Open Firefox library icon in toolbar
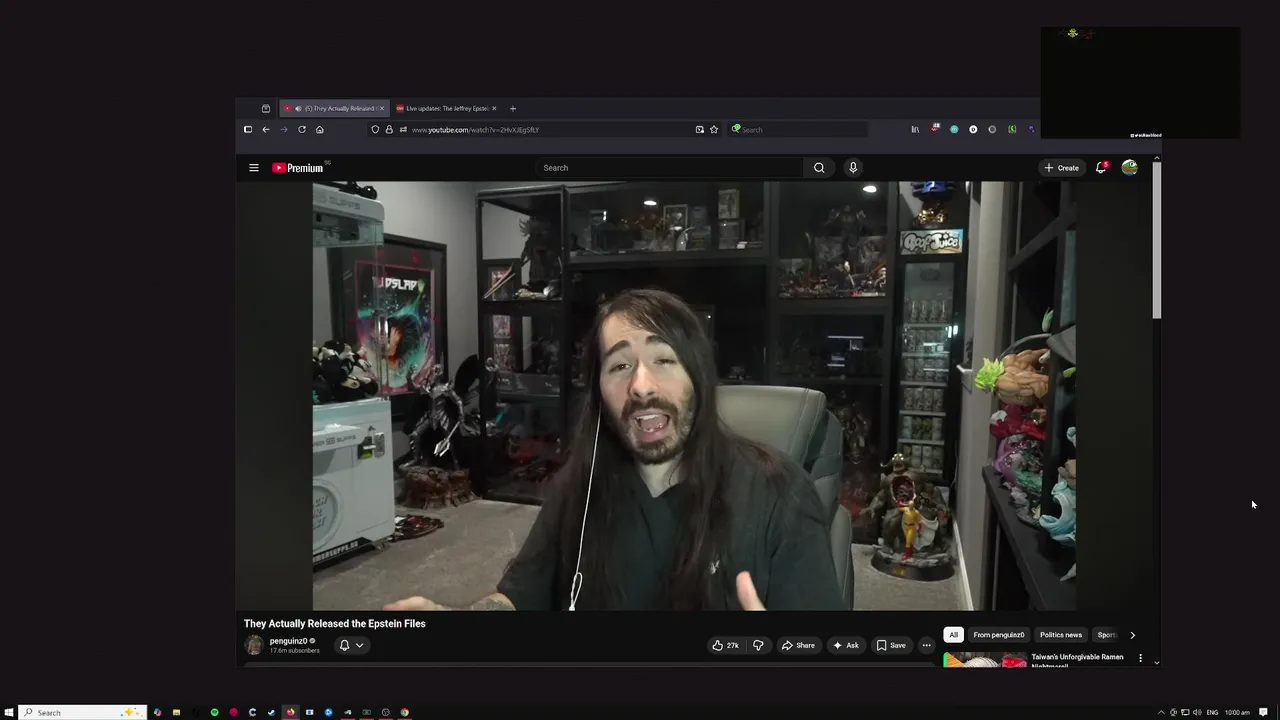The width and height of the screenshot is (1280, 720). point(915,129)
